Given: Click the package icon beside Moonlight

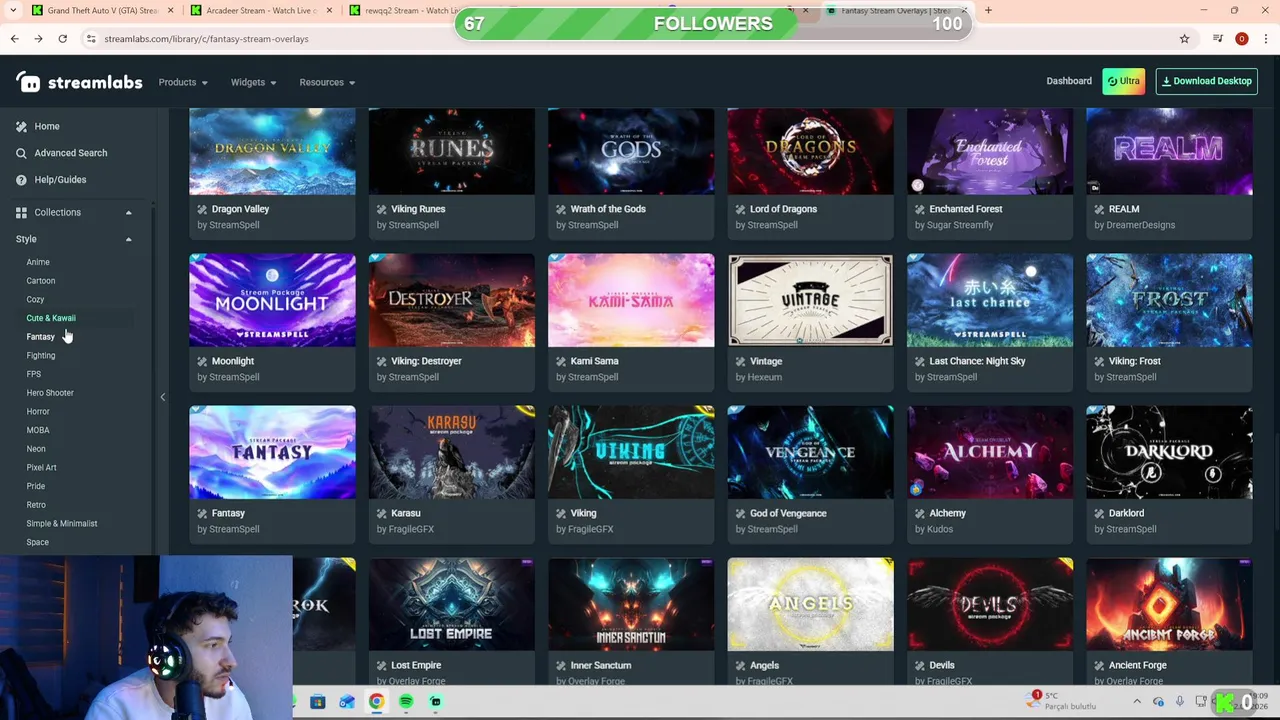Looking at the screenshot, I should [x=202, y=361].
